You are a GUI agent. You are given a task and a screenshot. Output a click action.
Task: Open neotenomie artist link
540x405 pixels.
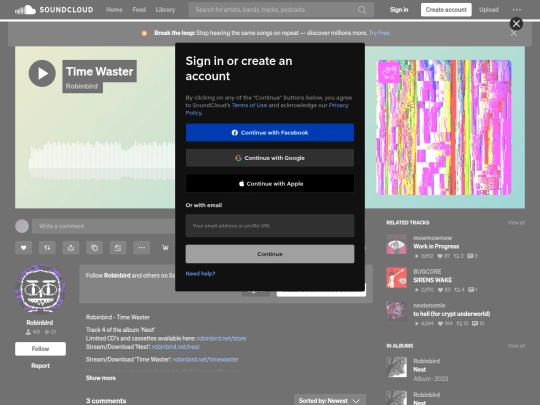tap(429, 305)
